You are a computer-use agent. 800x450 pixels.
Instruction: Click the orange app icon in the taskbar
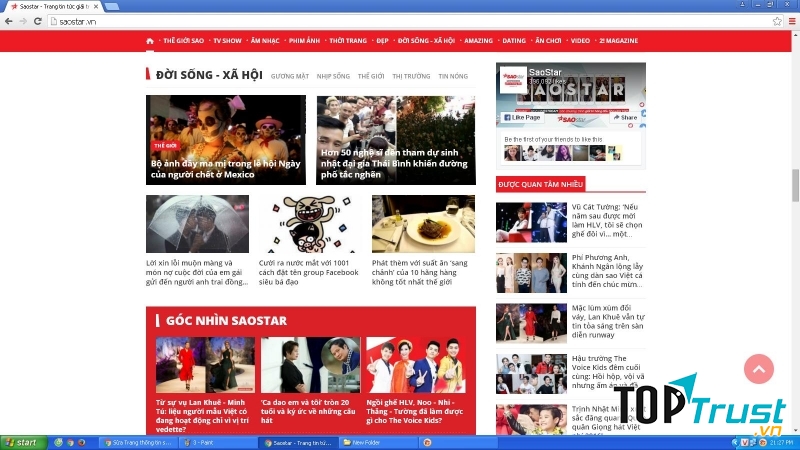[428, 442]
